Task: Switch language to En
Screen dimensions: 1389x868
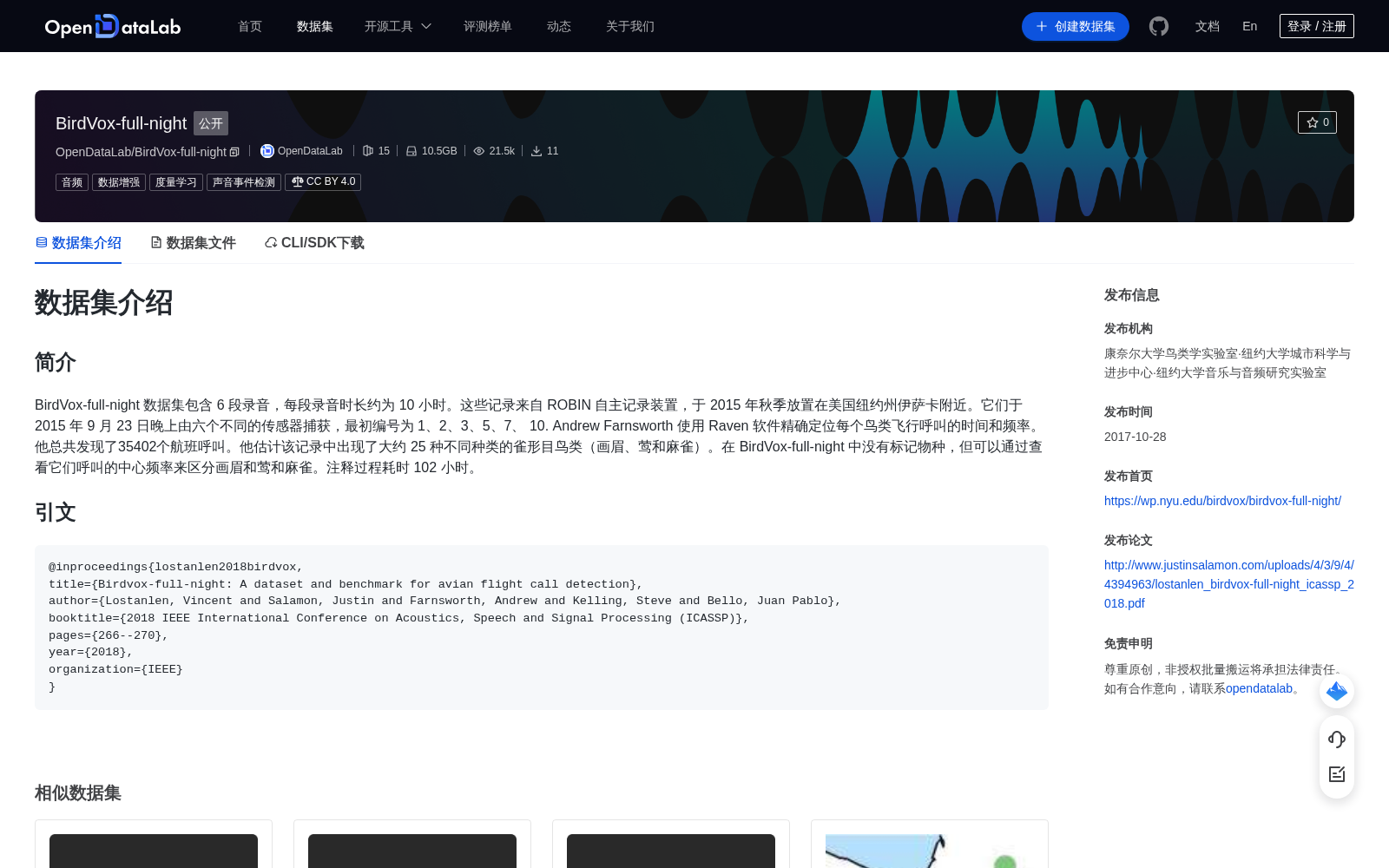Action: point(1250,26)
